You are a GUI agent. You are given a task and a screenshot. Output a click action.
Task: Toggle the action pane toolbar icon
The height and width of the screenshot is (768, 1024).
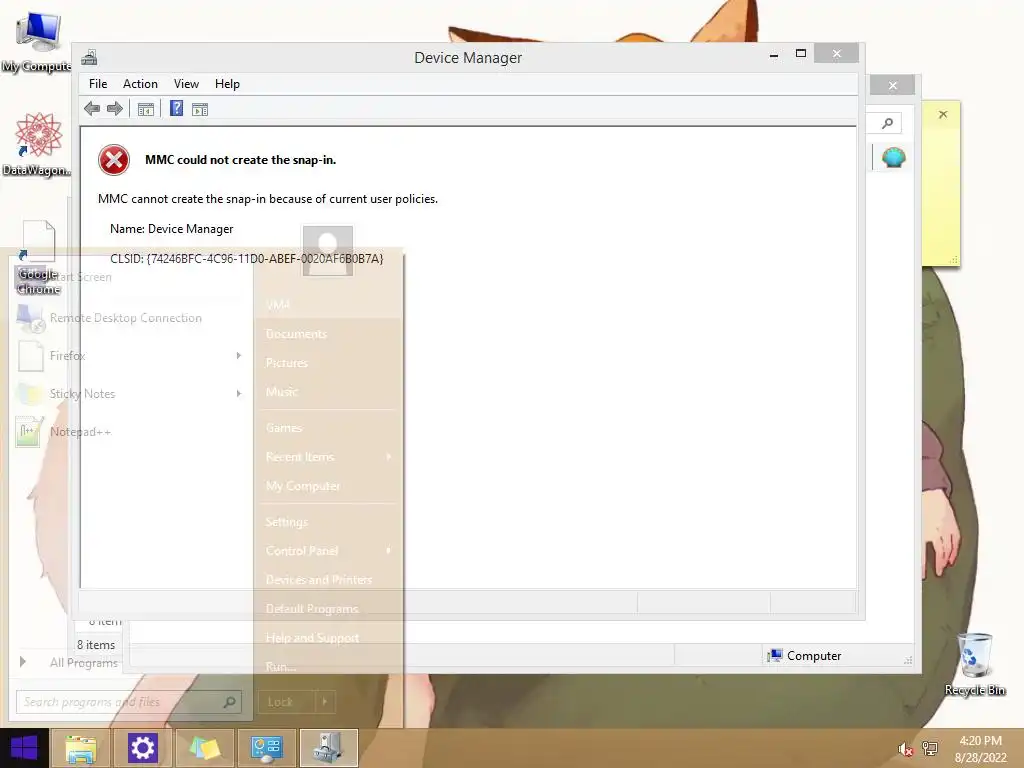coord(200,109)
